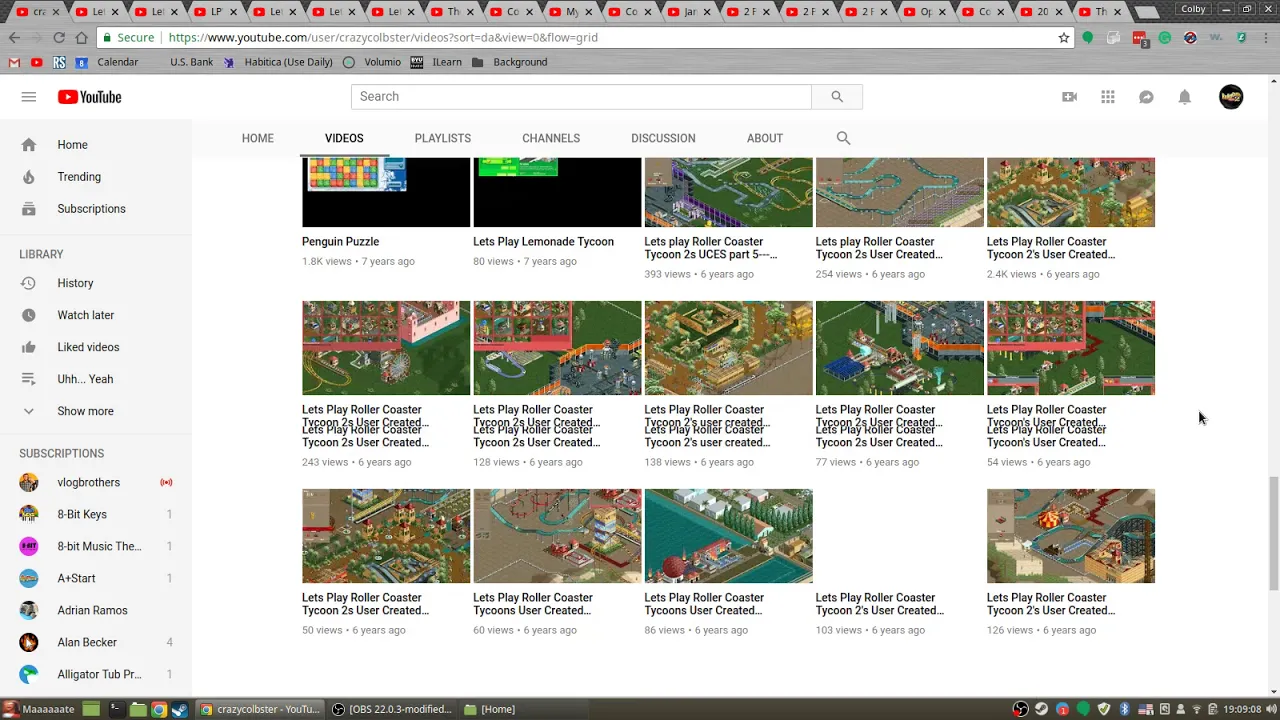This screenshot has height=720, width=1280.
Task: Open the DISCUSSION tab
Action: click(x=663, y=138)
